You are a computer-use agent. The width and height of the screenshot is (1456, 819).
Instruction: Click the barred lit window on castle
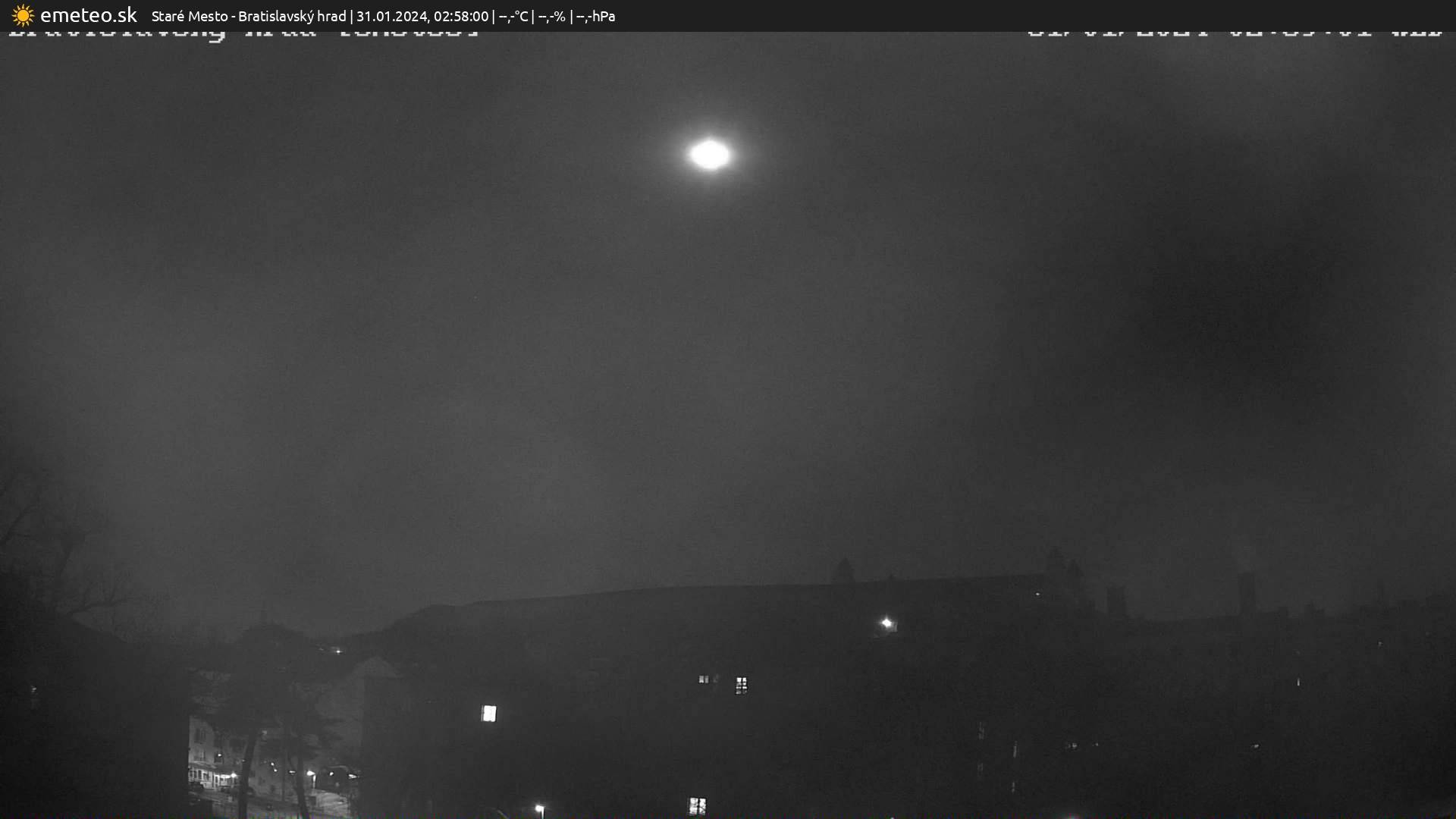[x=741, y=685]
